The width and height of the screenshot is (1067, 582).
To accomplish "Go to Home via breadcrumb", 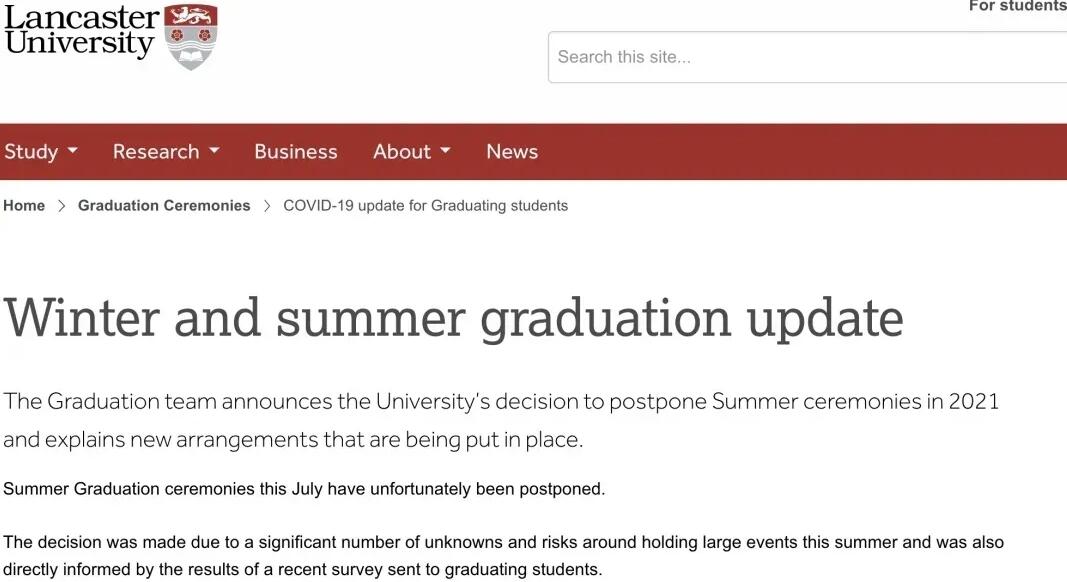I will [24, 206].
